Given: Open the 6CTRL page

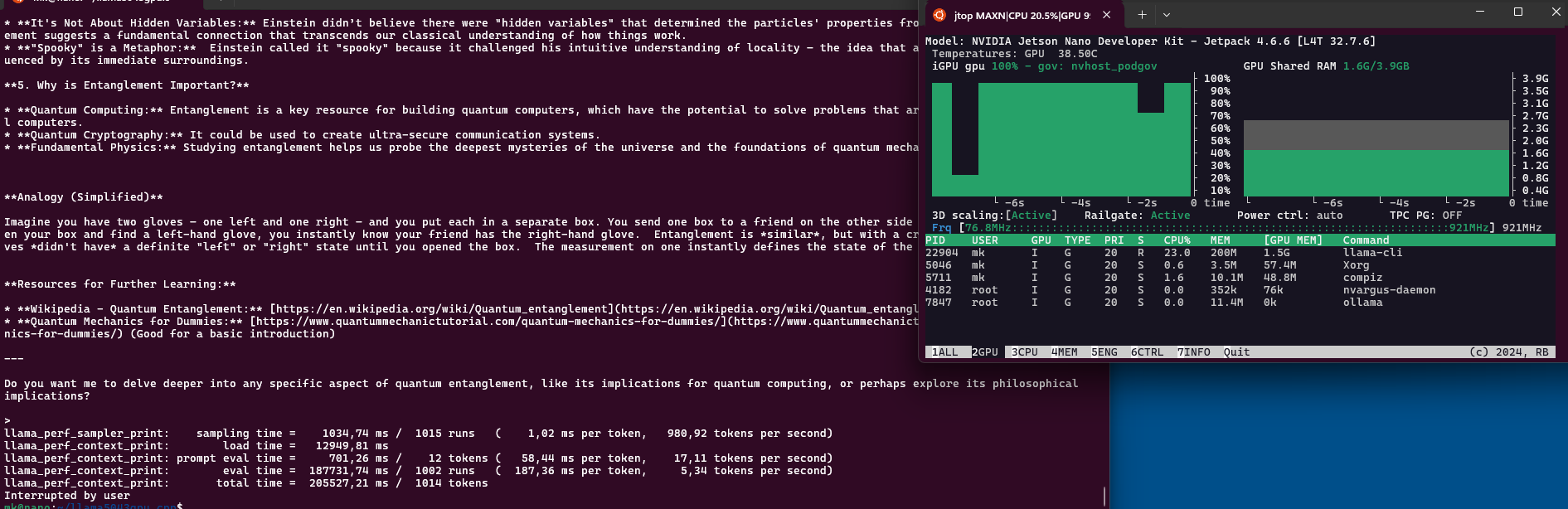Looking at the screenshot, I should pyautogui.click(x=1147, y=352).
